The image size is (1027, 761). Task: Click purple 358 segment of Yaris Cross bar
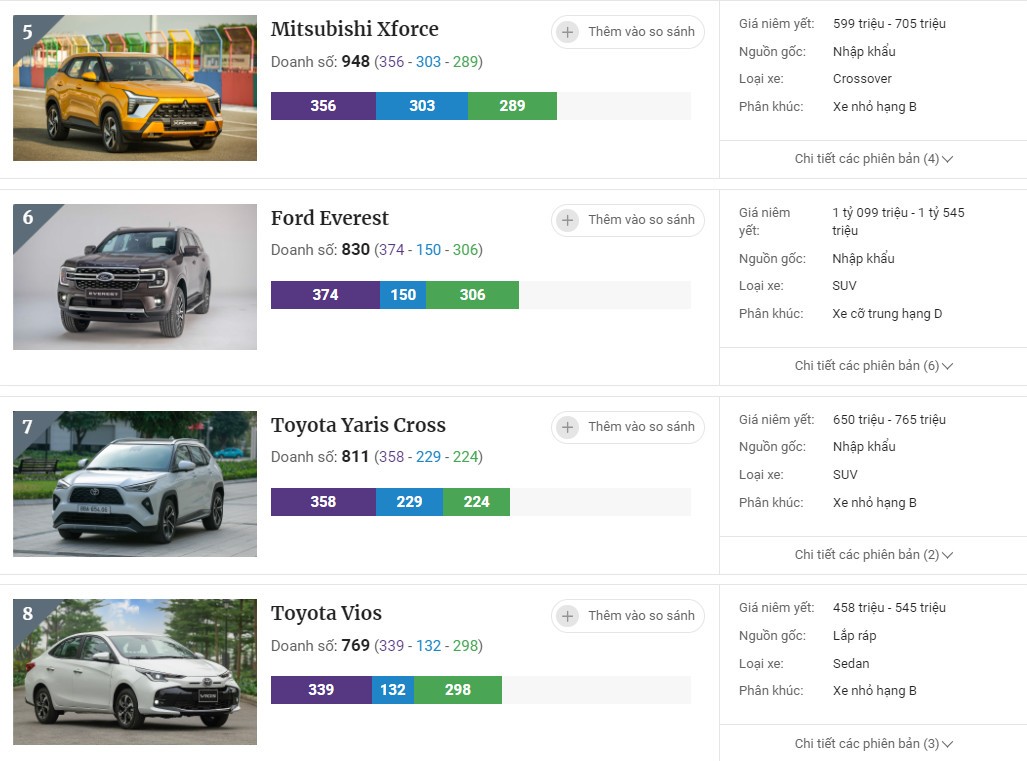[324, 502]
